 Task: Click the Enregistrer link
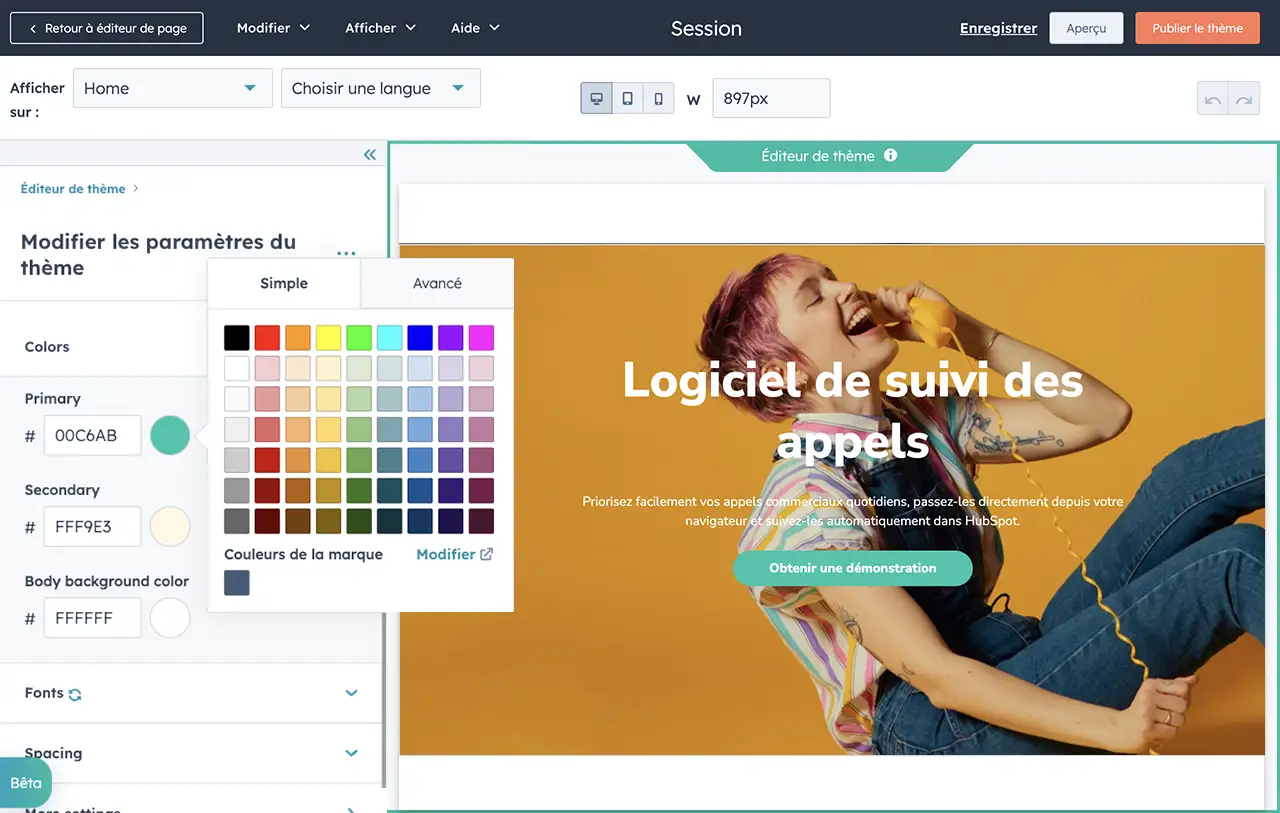click(998, 28)
